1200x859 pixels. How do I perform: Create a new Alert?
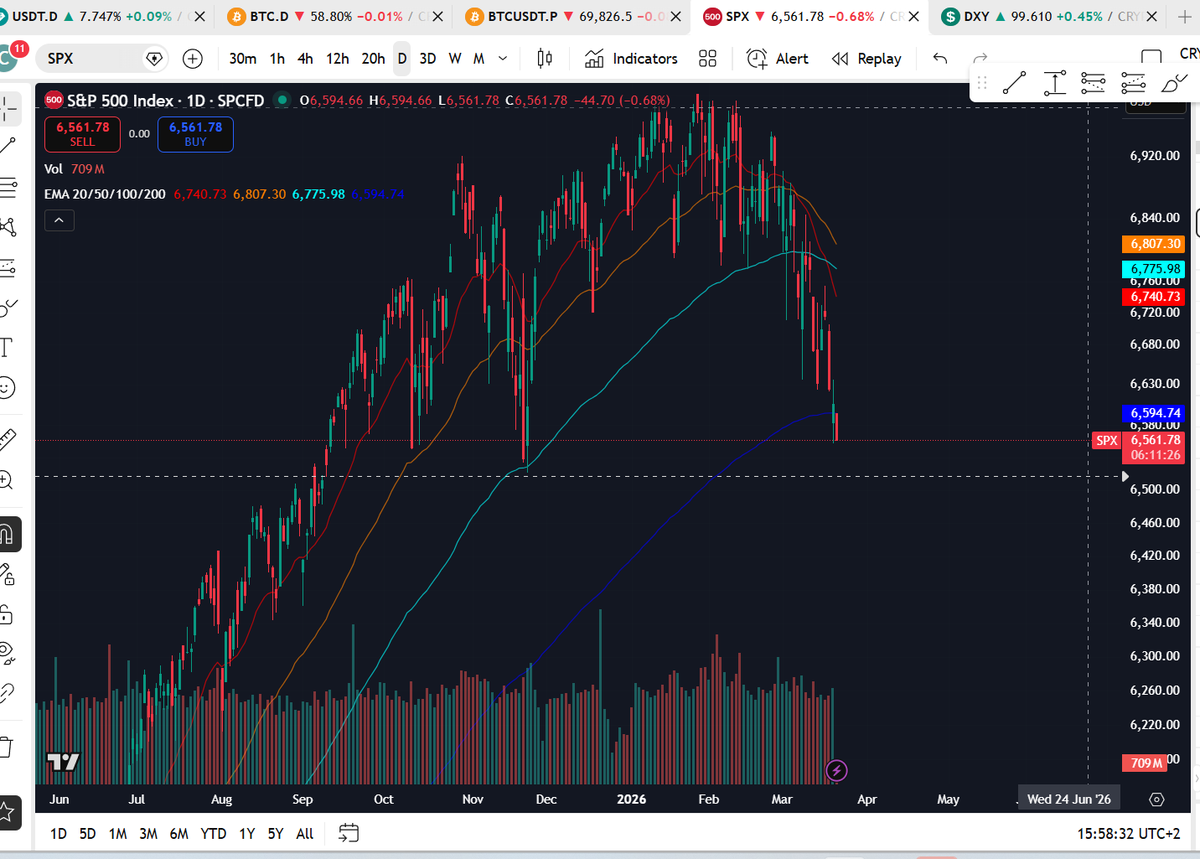pyautogui.click(x=777, y=59)
